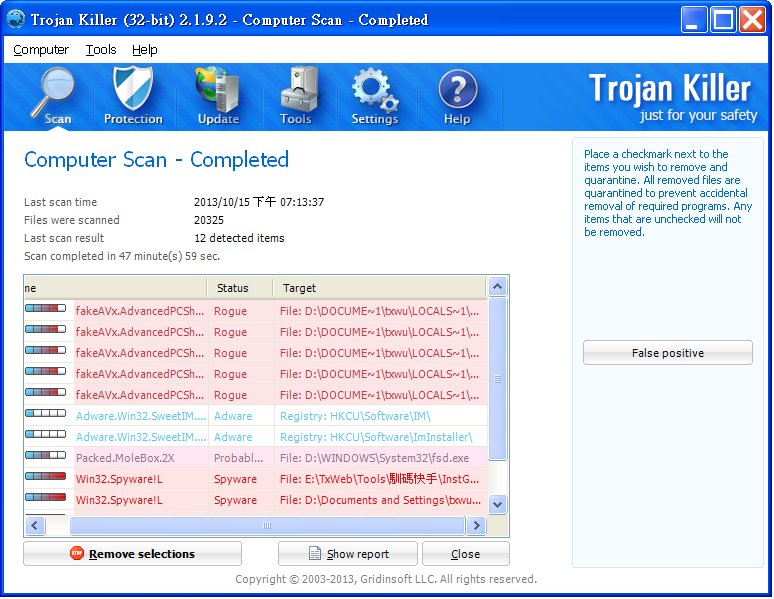The width and height of the screenshot is (774, 599).
Task: Click the horizontal scrollbar's right arrow
Action: coord(475,525)
